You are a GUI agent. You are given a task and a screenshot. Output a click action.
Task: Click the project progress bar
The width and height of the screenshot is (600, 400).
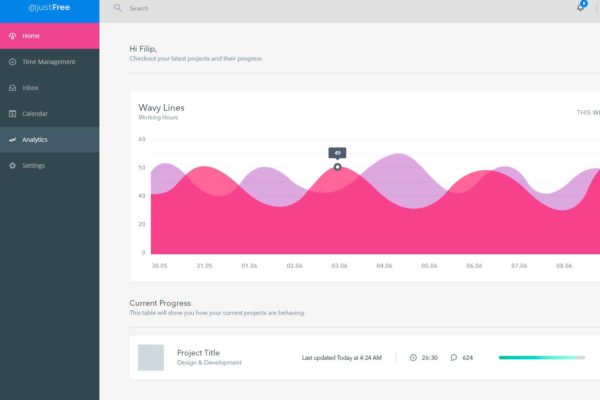click(x=542, y=358)
